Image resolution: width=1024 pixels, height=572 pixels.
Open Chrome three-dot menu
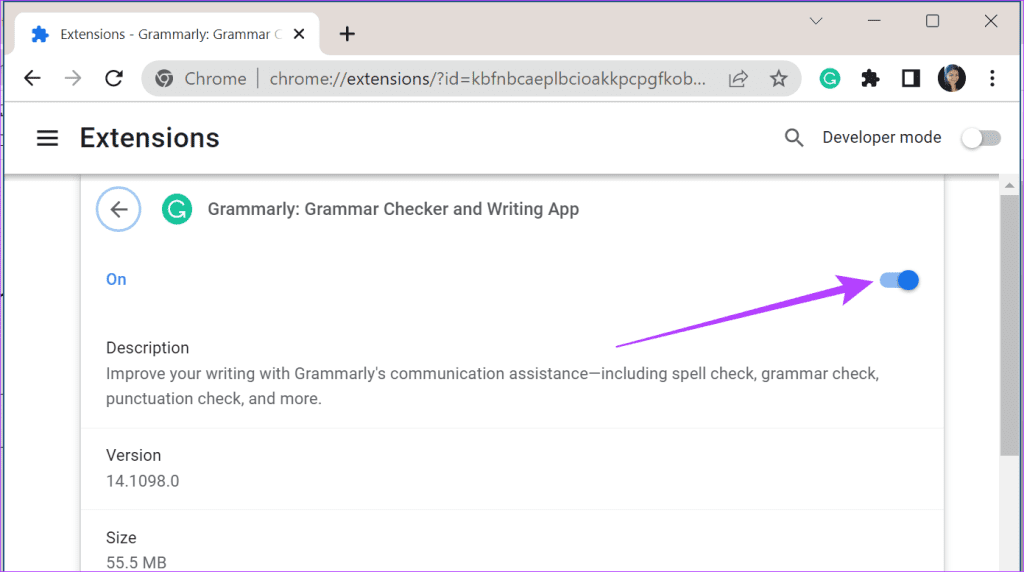pos(992,78)
